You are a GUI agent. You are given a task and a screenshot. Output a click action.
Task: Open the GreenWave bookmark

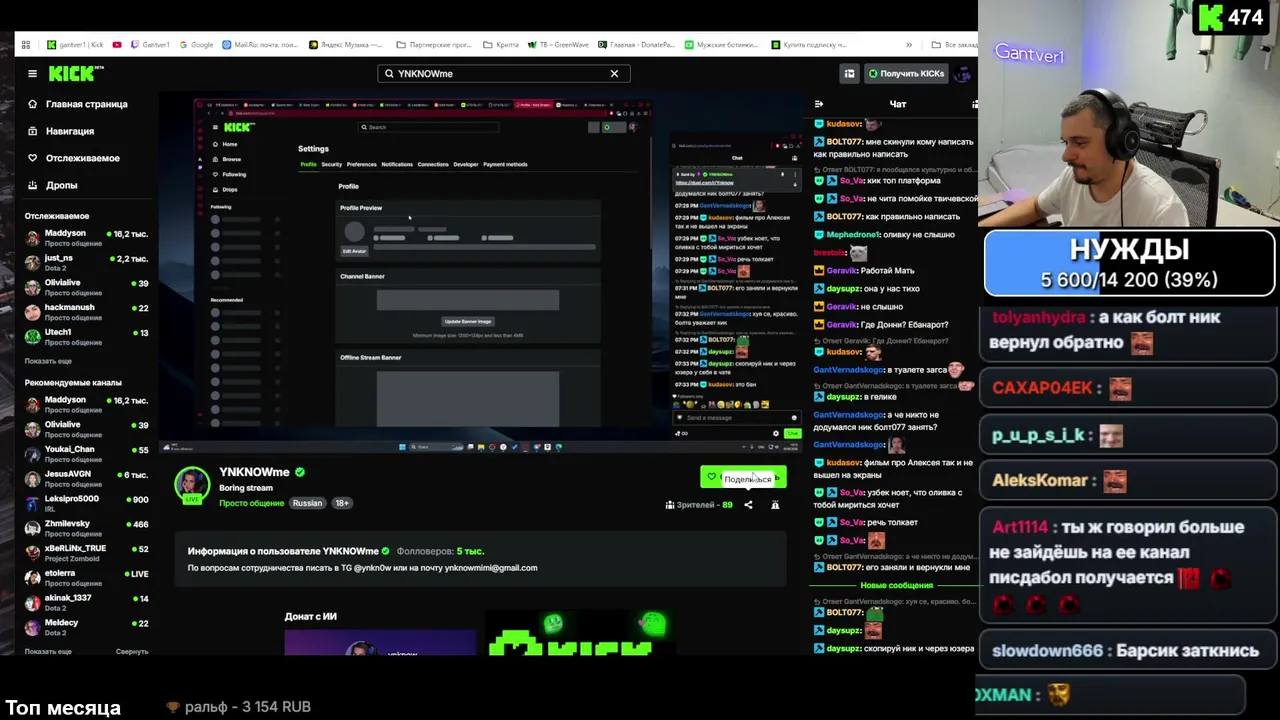pos(560,45)
